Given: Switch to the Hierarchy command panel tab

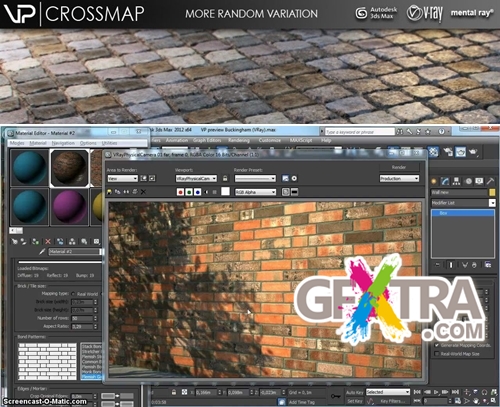Looking at the screenshot, I should (x=456, y=181).
